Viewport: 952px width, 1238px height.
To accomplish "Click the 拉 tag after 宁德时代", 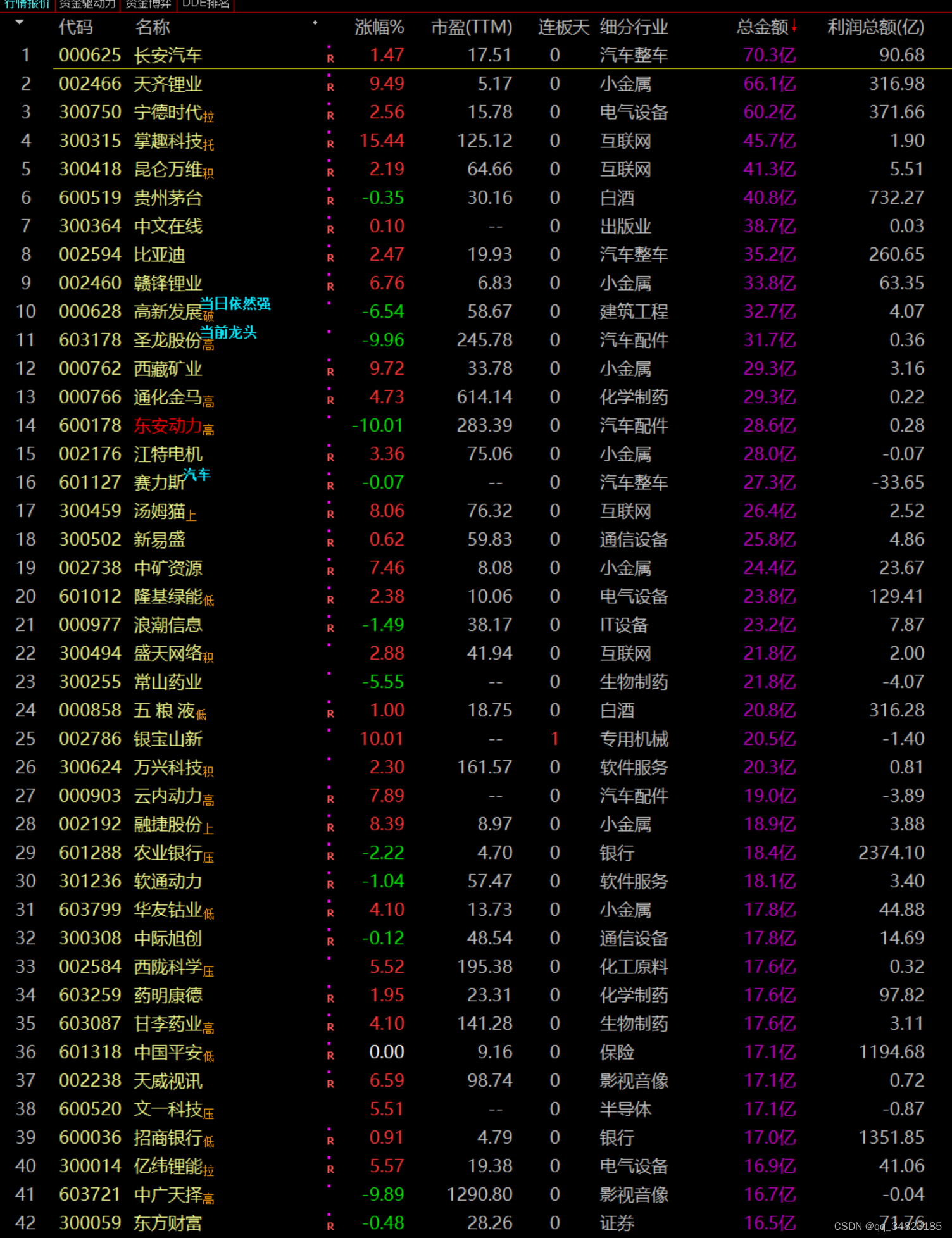I will point(209,117).
